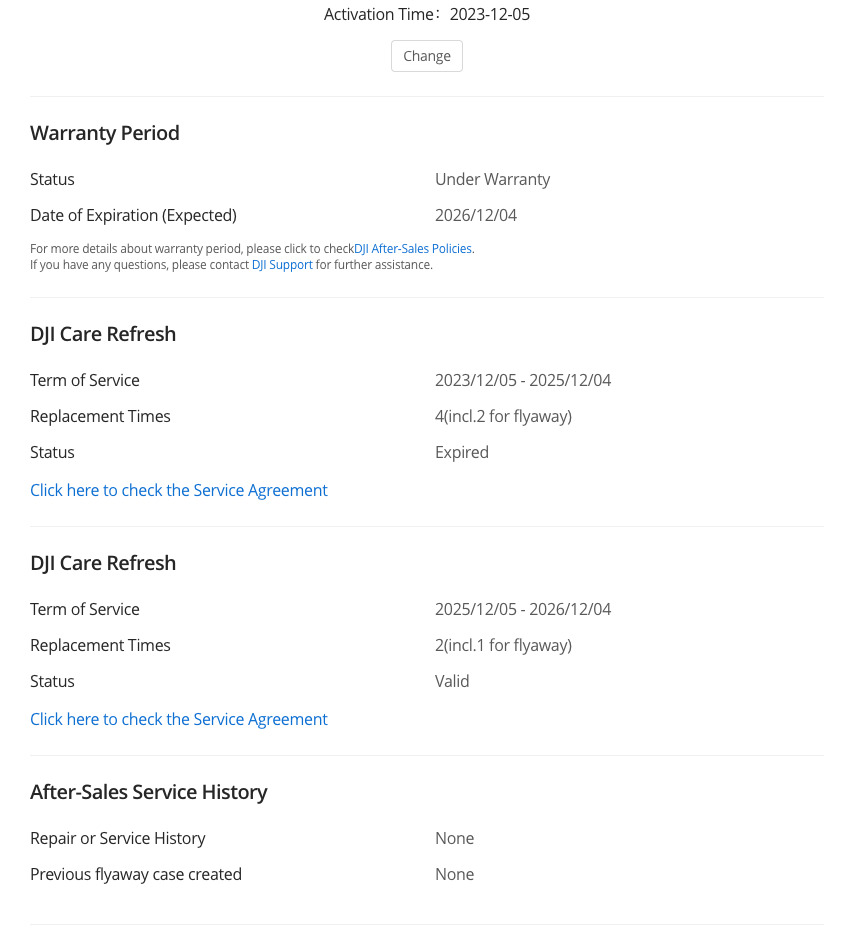This screenshot has height=937, width=862.
Task: Open the DJI Support link
Action: point(282,265)
